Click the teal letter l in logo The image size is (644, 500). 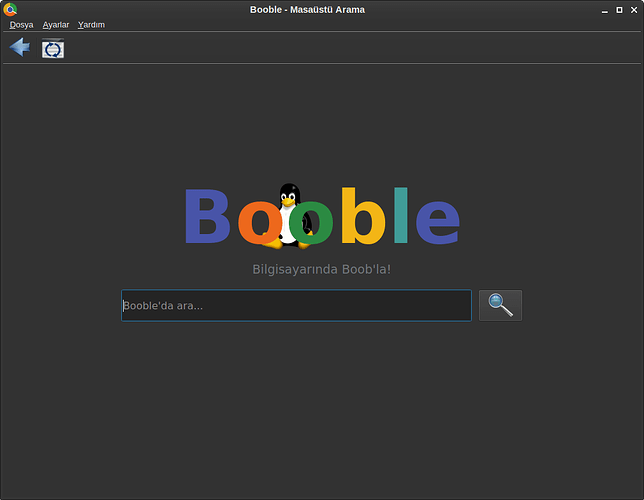tap(400, 215)
